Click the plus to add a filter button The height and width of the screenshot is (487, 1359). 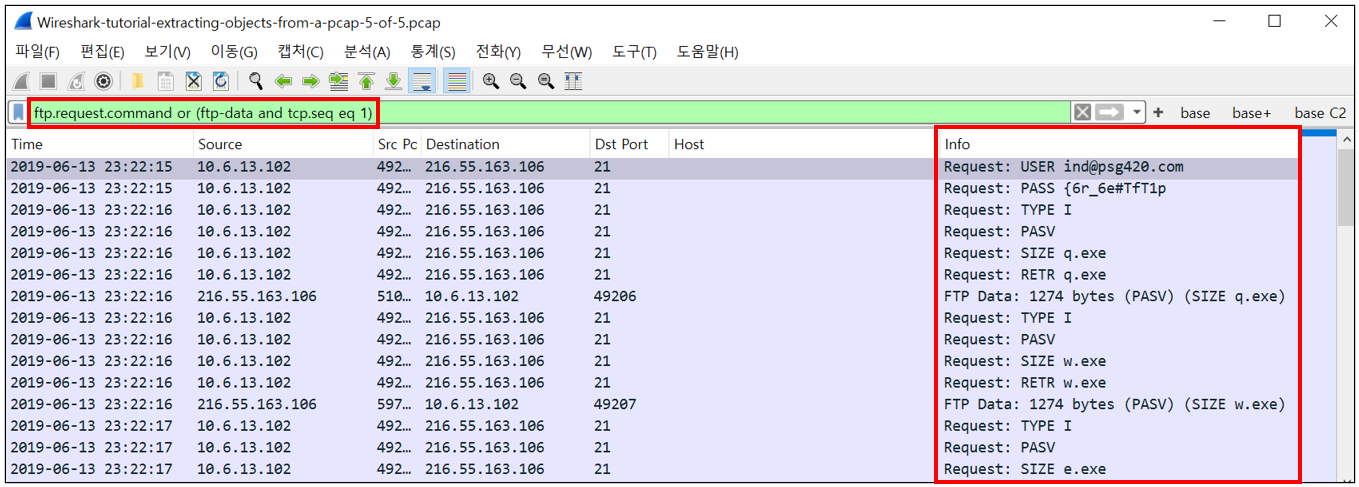tap(1158, 113)
